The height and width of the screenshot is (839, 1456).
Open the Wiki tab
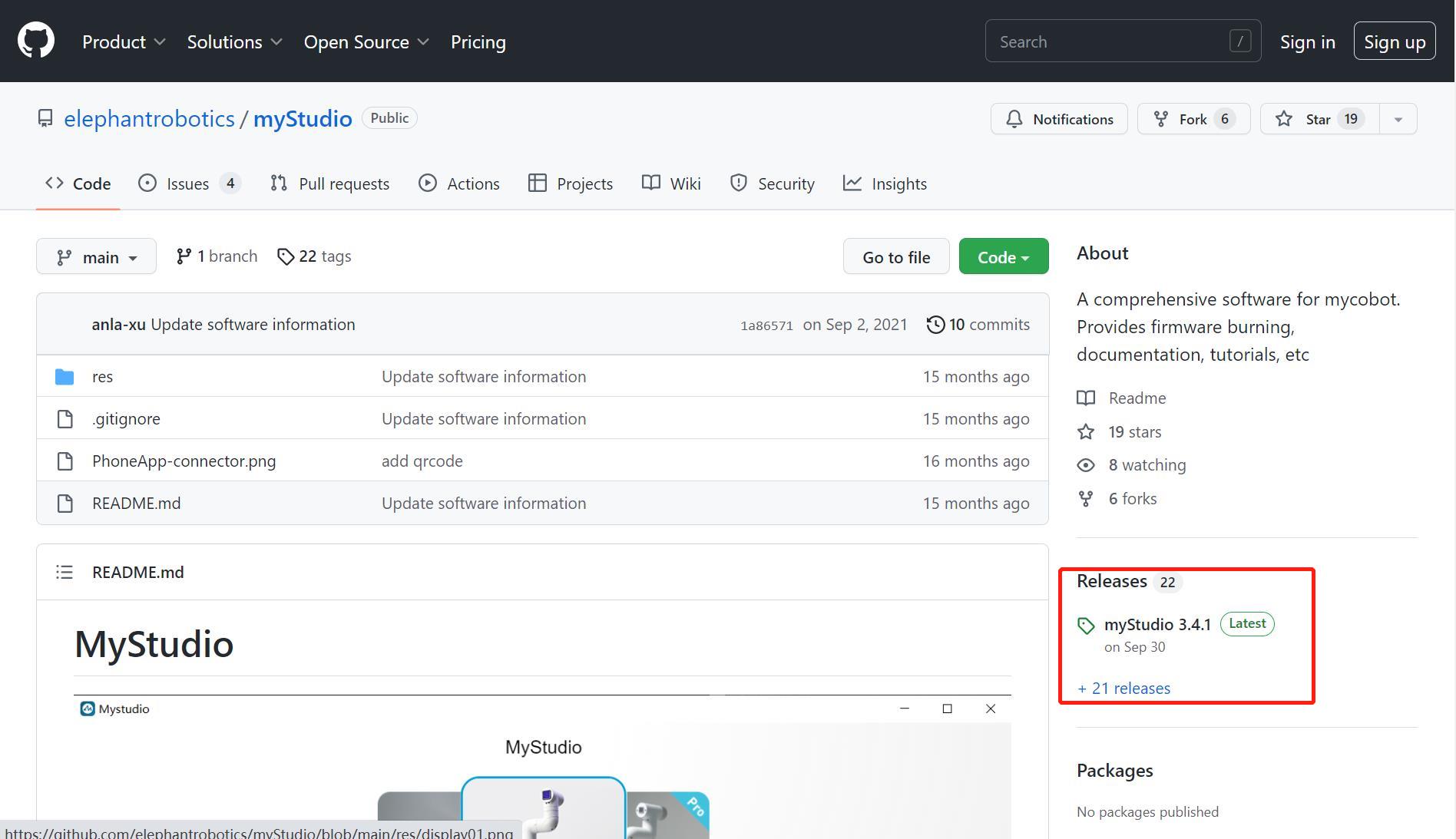671,183
